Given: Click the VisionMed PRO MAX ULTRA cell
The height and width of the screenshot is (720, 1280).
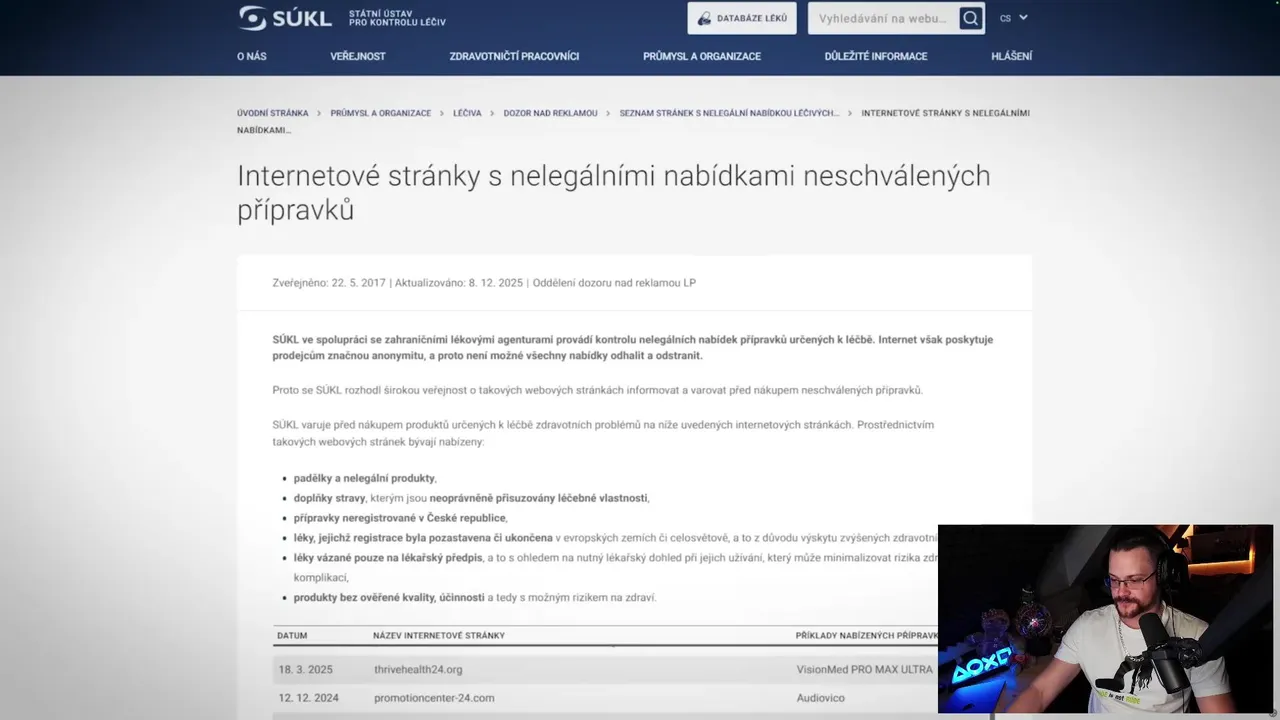Looking at the screenshot, I should 865,669.
